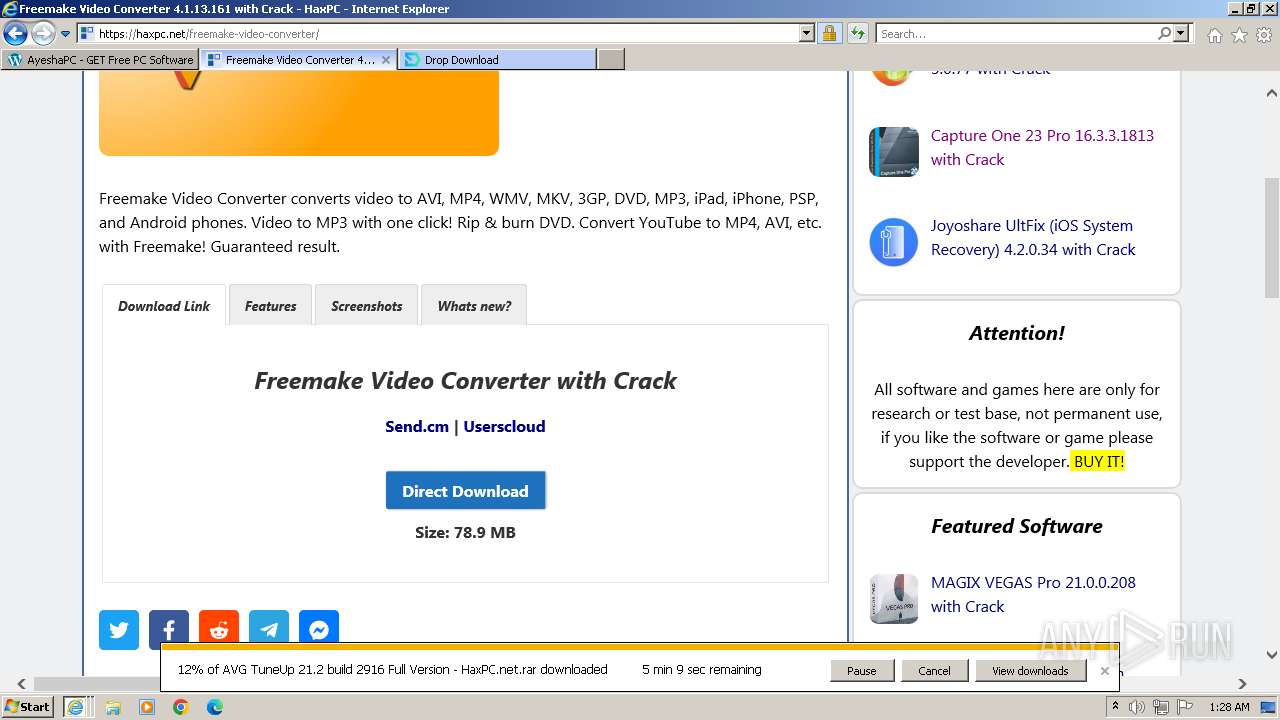Click the Freemake Video Converter with Crack heading
Viewport: 1280px width, 720px height.
click(465, 381)
